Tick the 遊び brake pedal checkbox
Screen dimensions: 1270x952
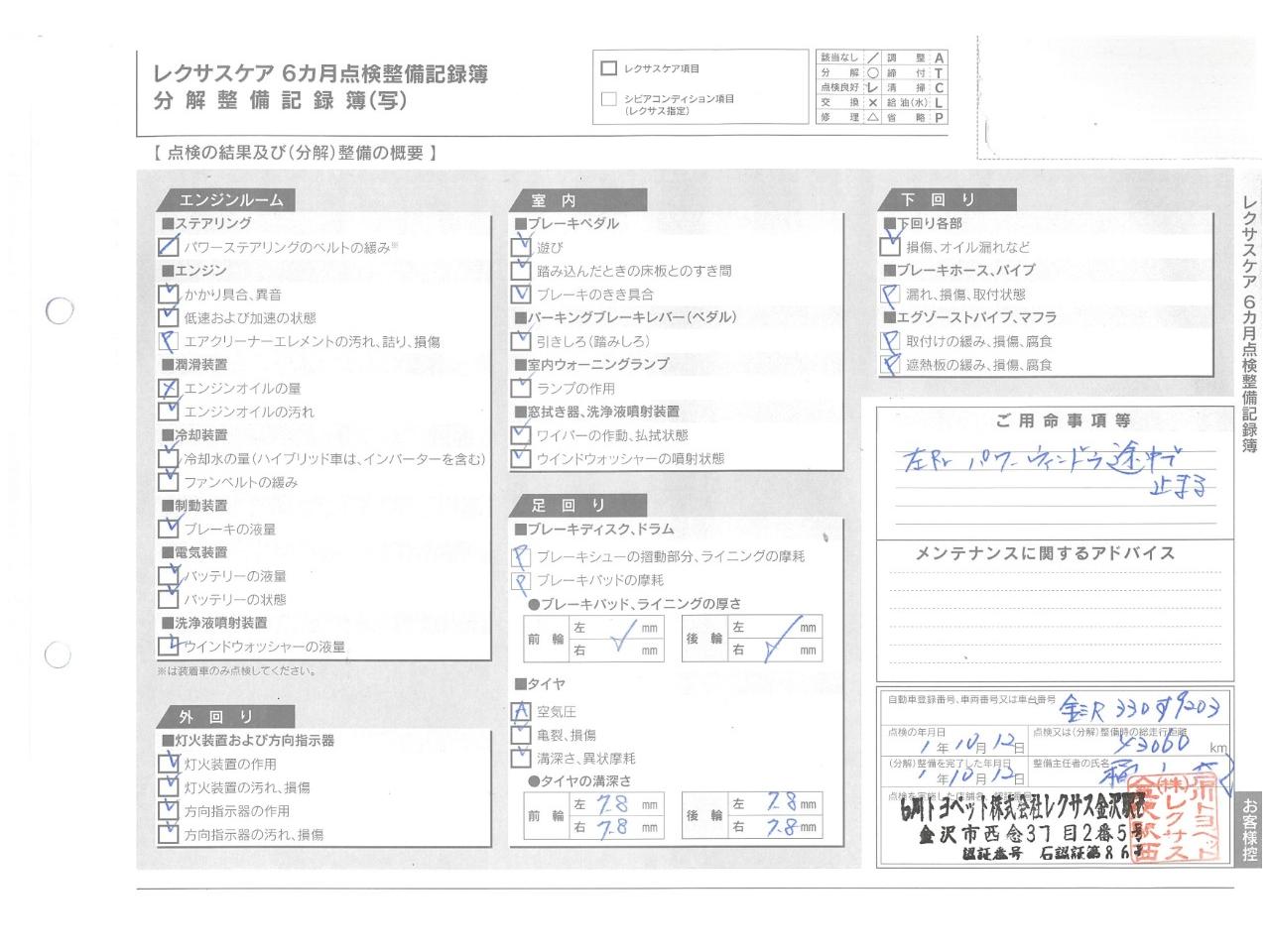[521, 247]
